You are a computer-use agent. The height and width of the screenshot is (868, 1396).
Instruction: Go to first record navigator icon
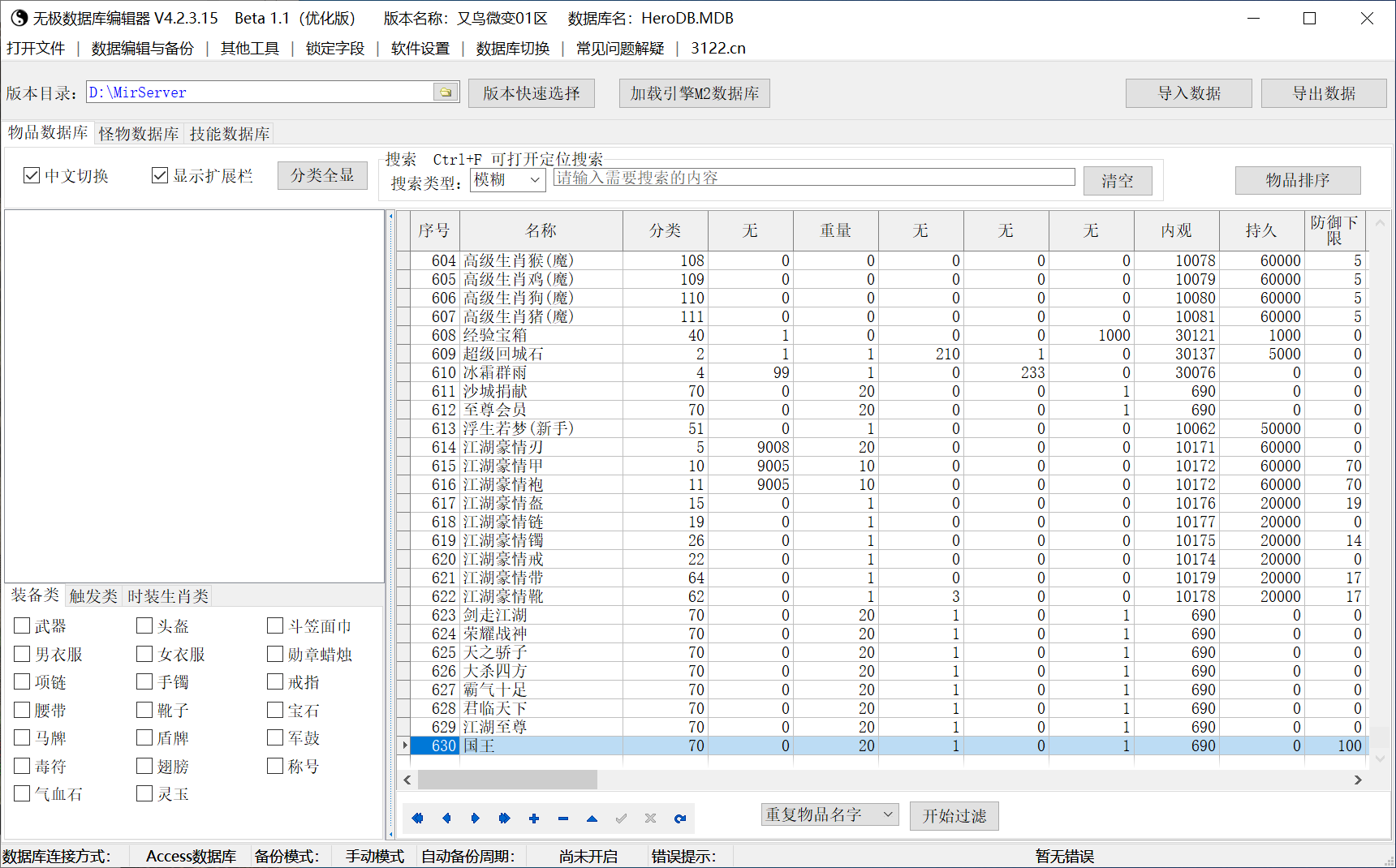417,819
